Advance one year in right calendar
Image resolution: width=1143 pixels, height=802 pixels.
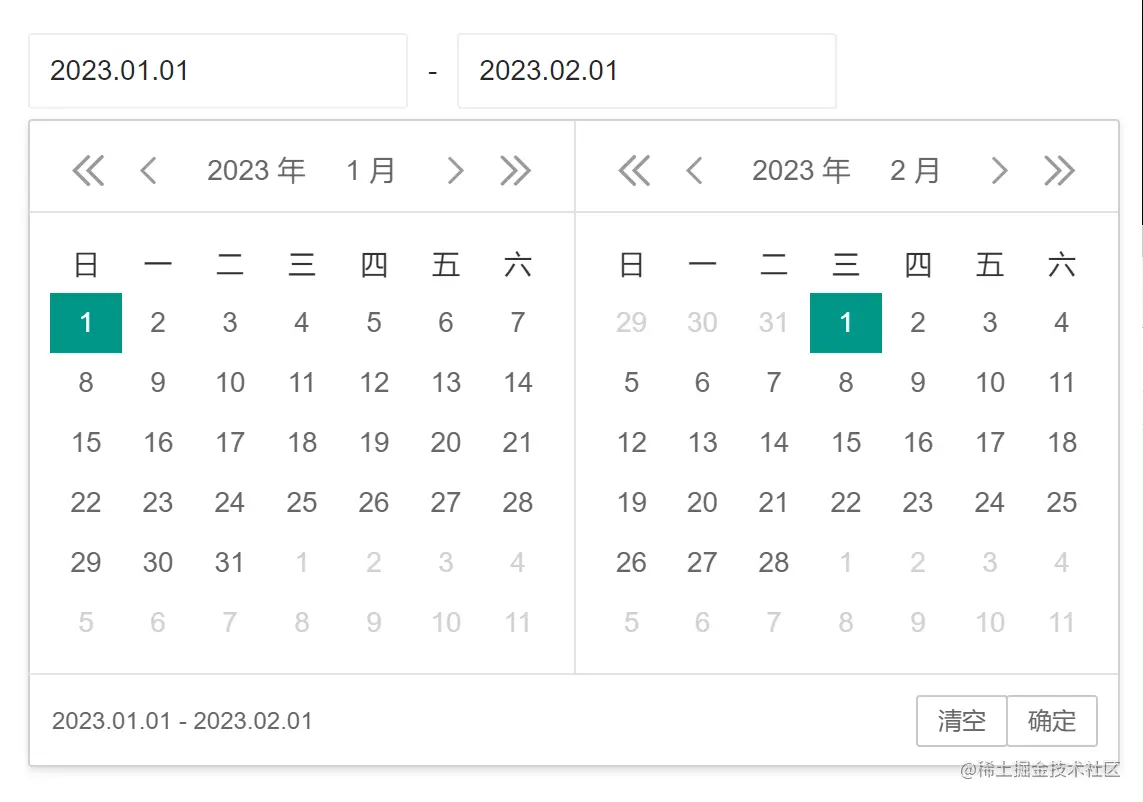coord(1060,171)
